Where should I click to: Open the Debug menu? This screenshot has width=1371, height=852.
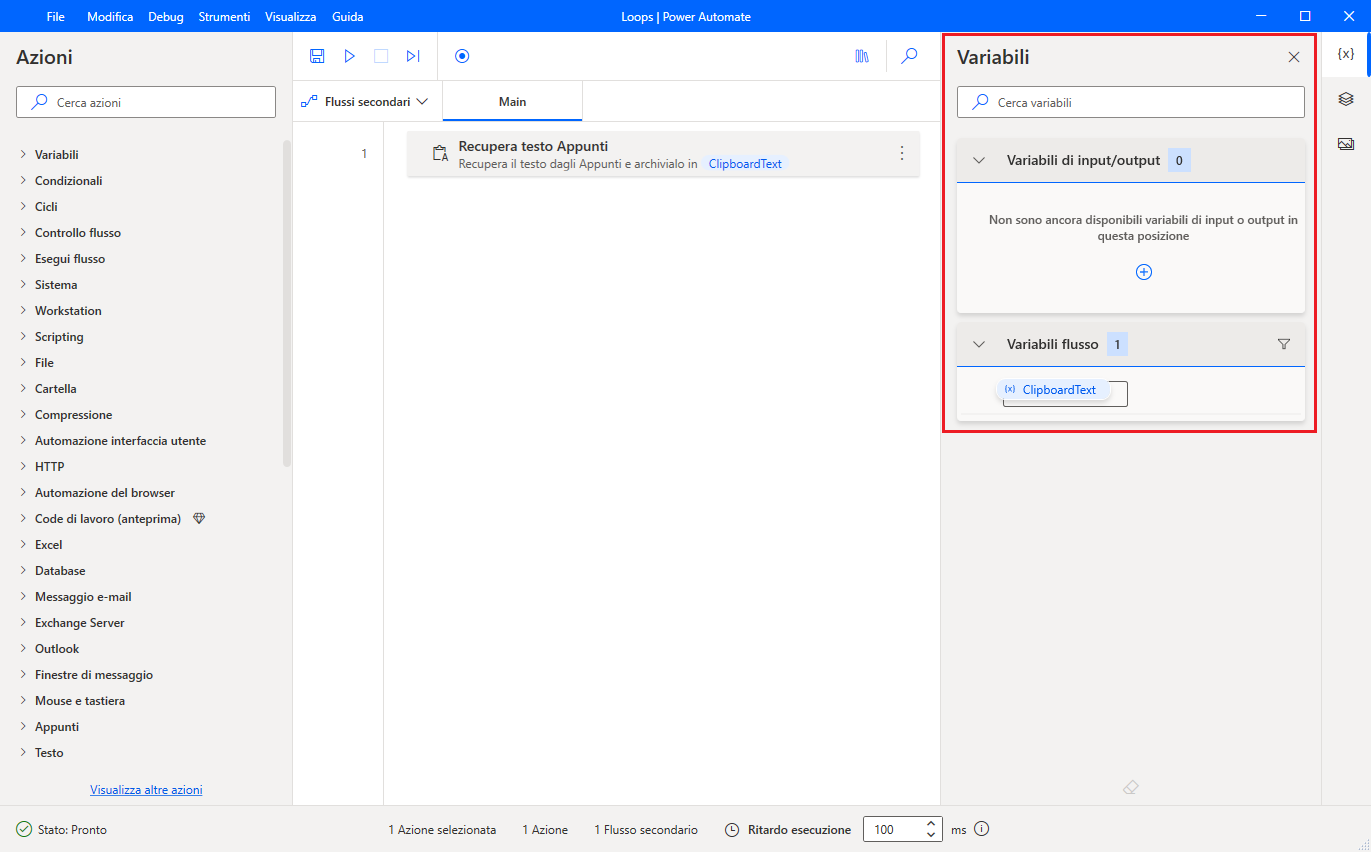[x=165, y=16]
